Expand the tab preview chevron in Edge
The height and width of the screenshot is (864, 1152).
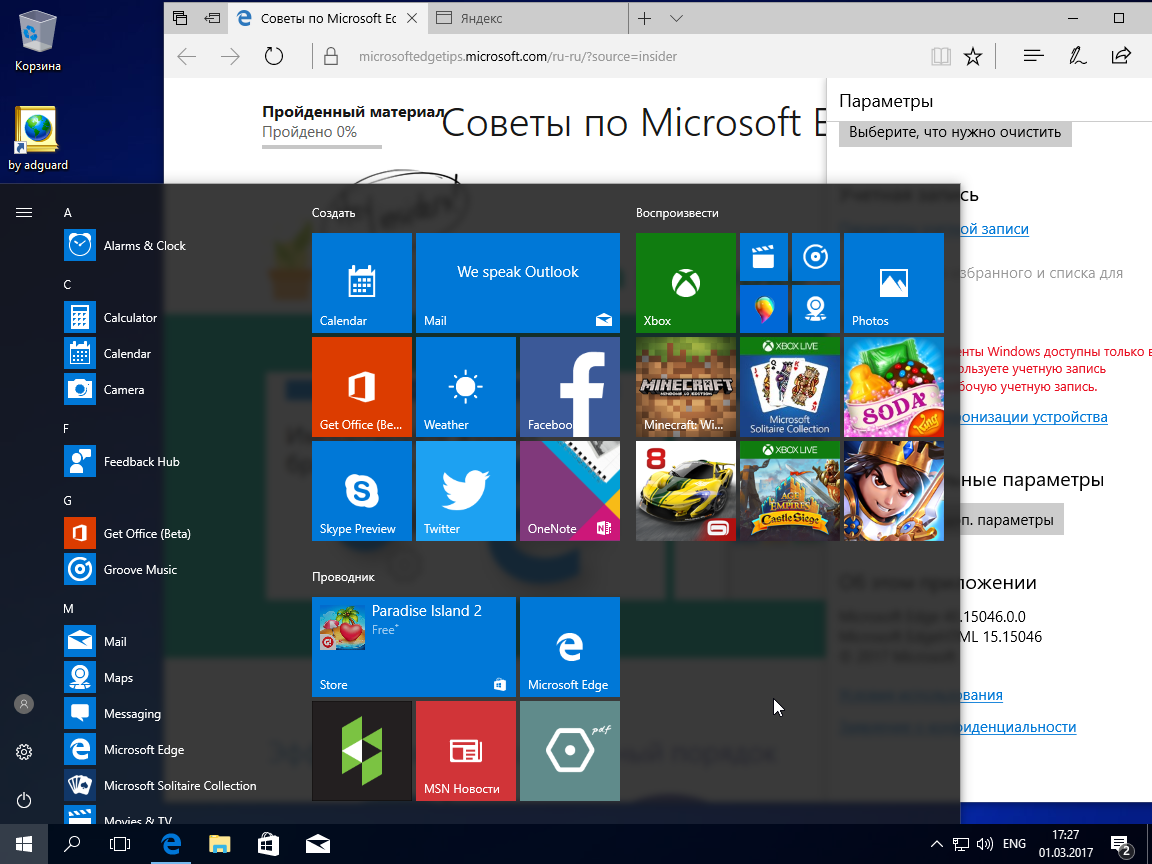point(677,18)
